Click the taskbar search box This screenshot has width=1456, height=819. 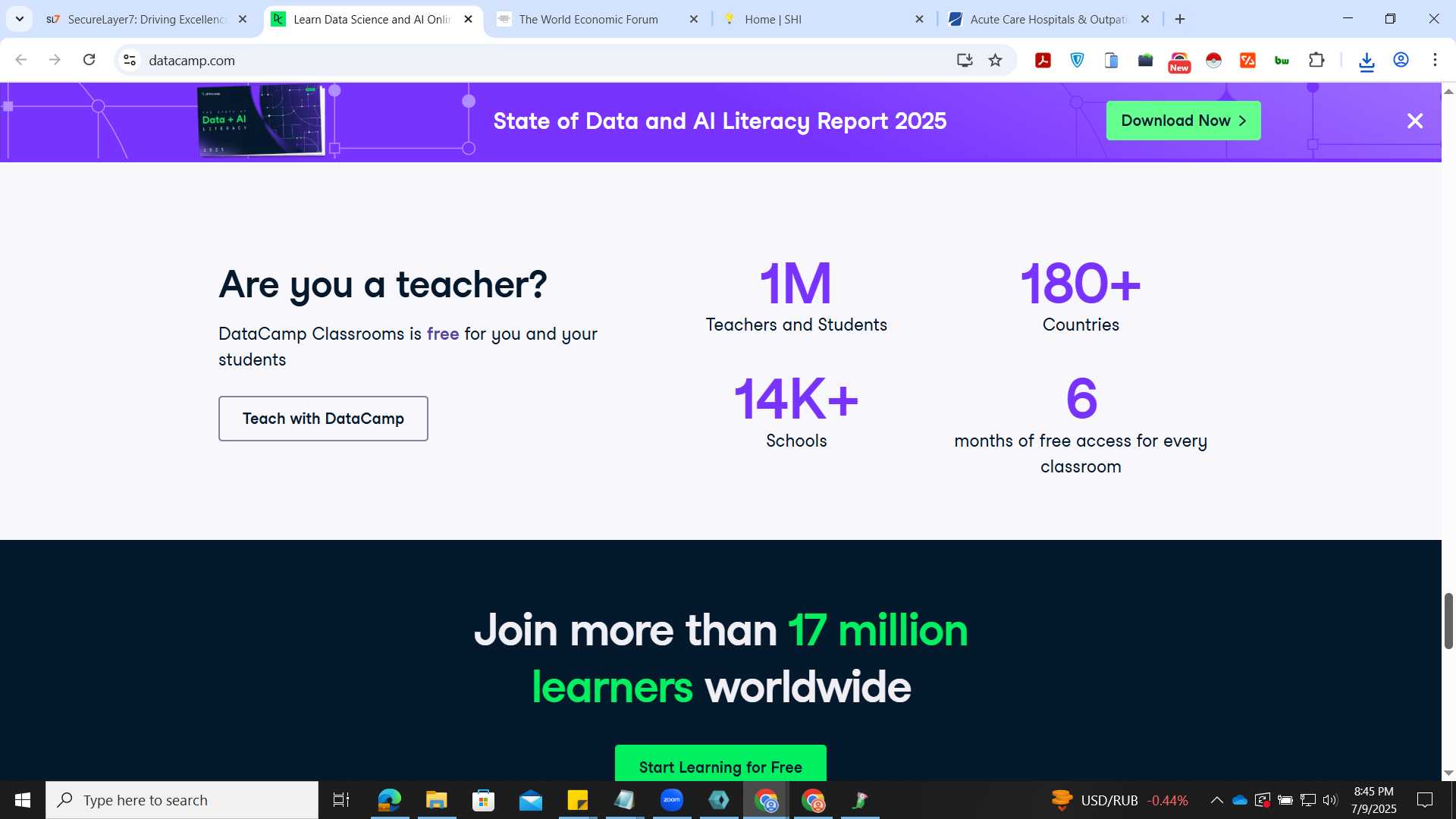click(182, 800)
